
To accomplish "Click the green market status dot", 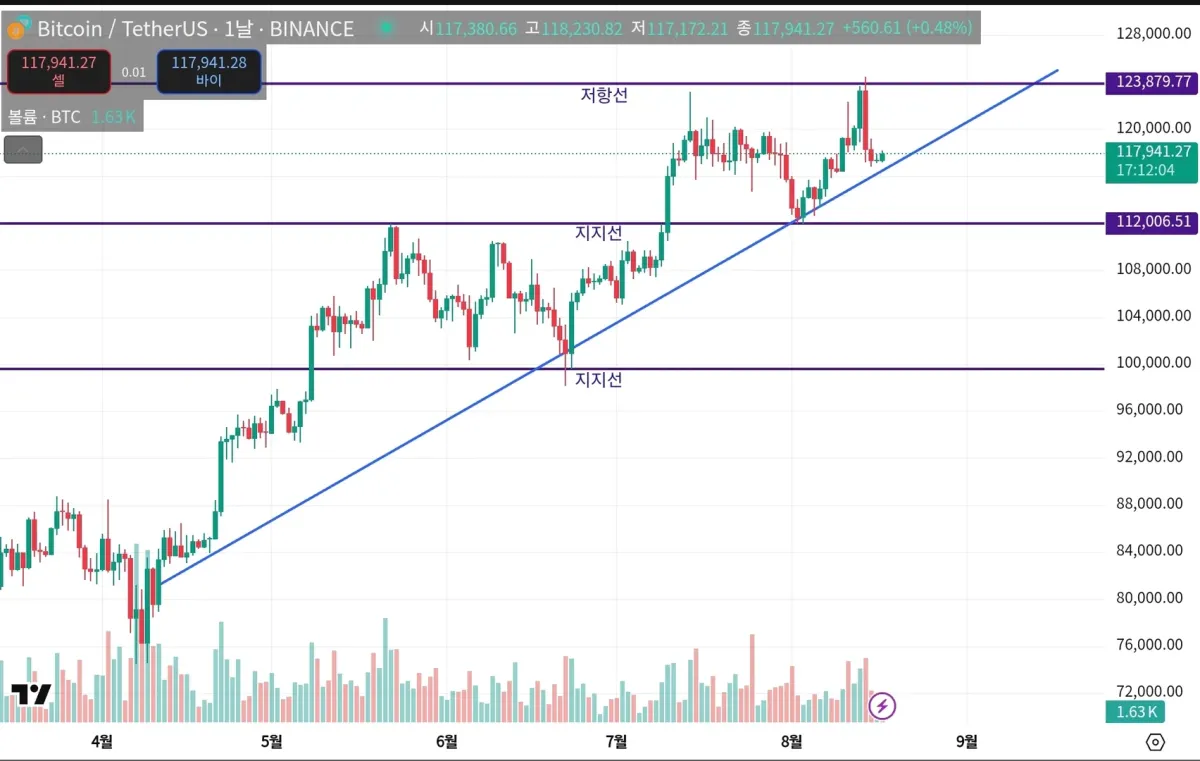I will point(387,28).
